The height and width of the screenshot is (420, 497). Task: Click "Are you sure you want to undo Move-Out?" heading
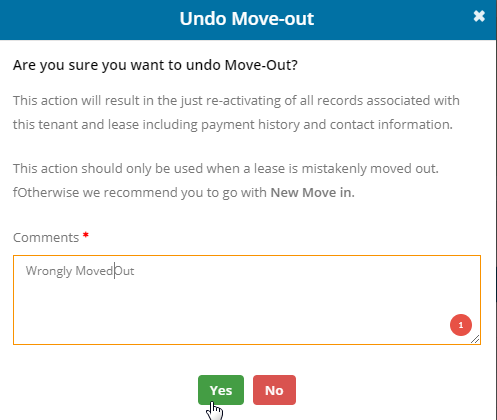coord(155,65)
